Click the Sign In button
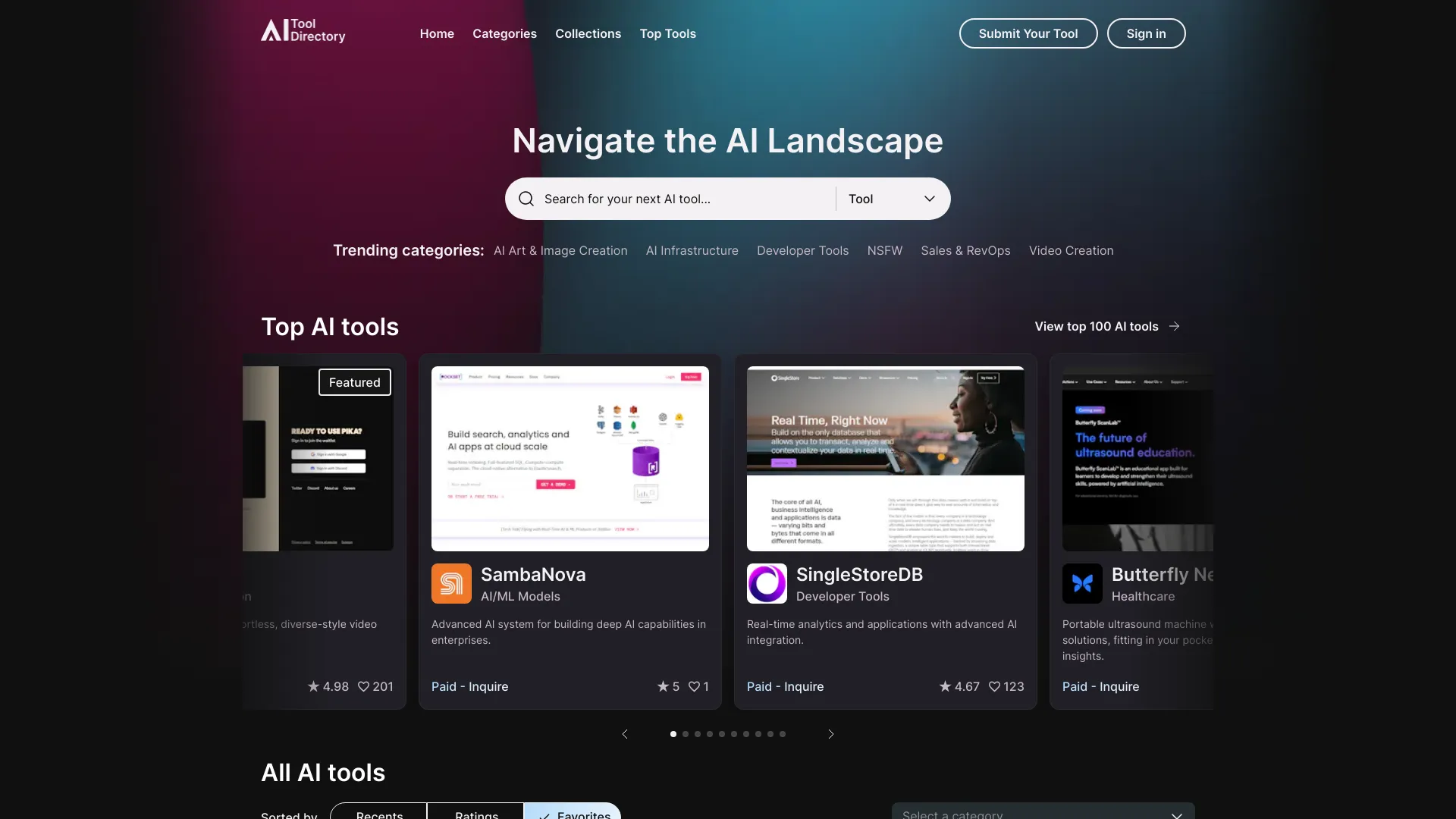This screenshot has height=819, width=1456. (x=1146, y=32)
